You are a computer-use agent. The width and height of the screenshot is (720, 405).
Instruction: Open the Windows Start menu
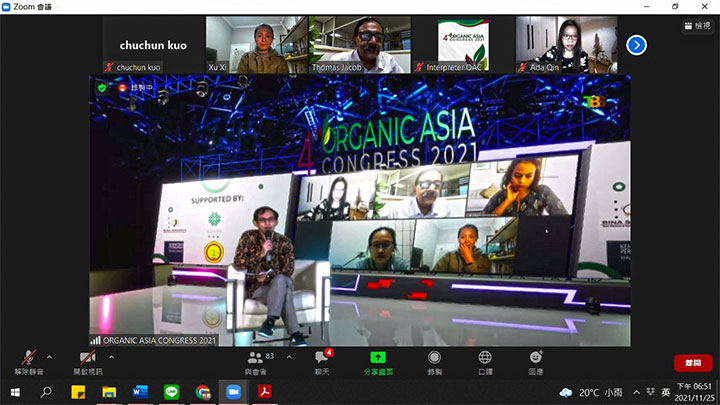(x=15, y=392)
